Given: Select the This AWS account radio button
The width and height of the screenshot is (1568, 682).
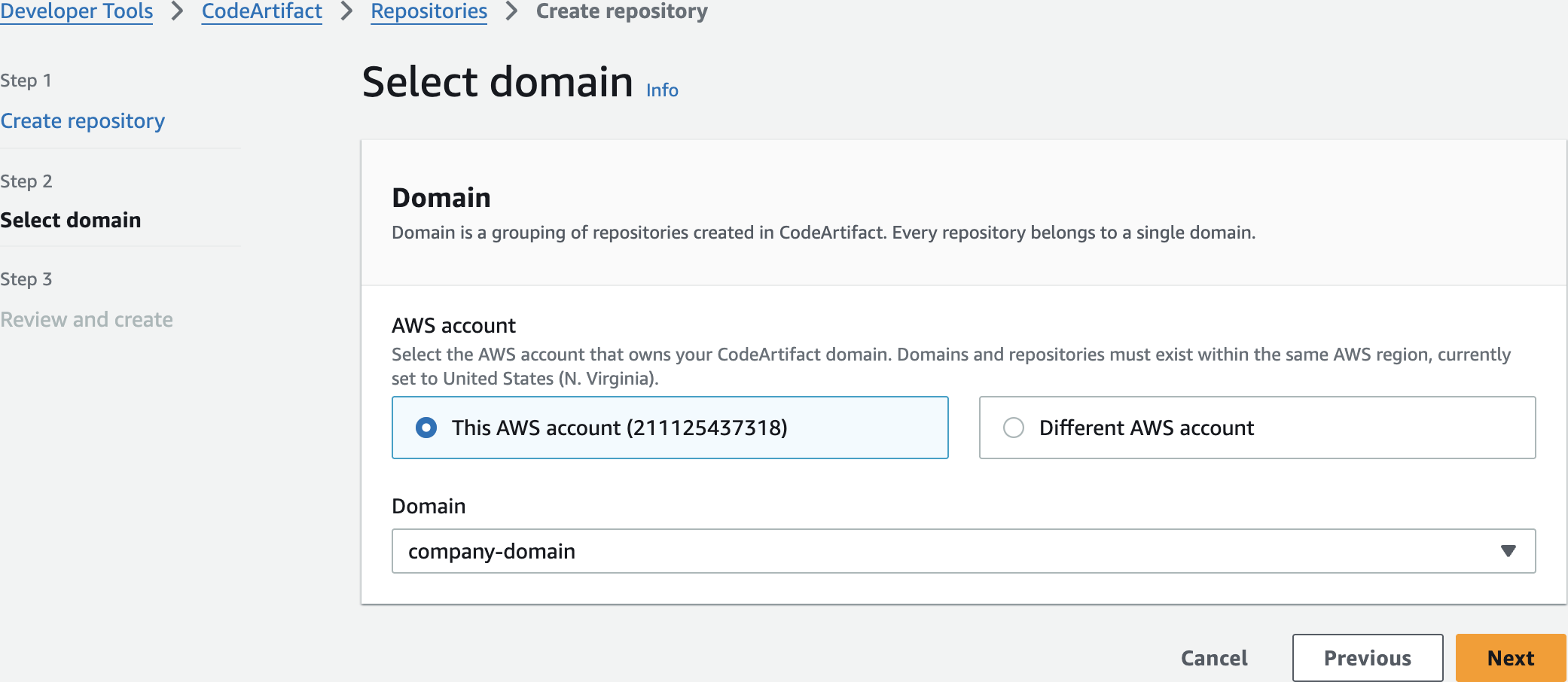Looking at the screenshot, I should coord(426,428).
